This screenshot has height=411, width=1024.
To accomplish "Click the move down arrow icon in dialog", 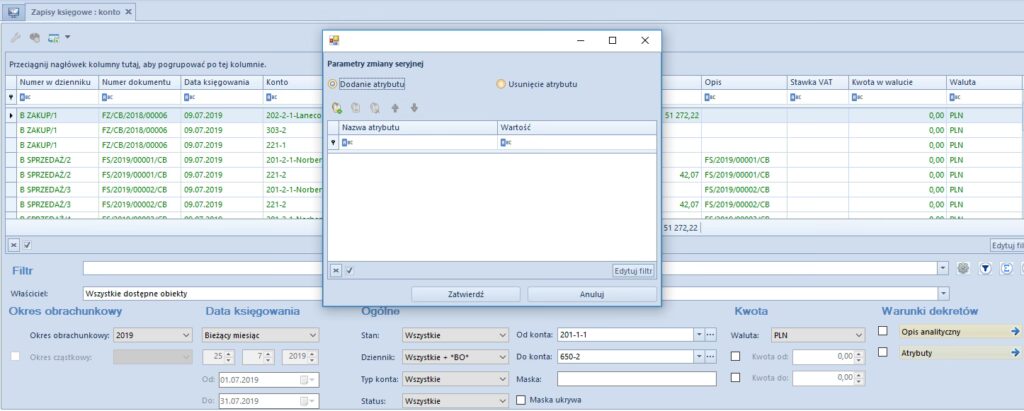I will [x=413, y=108].
